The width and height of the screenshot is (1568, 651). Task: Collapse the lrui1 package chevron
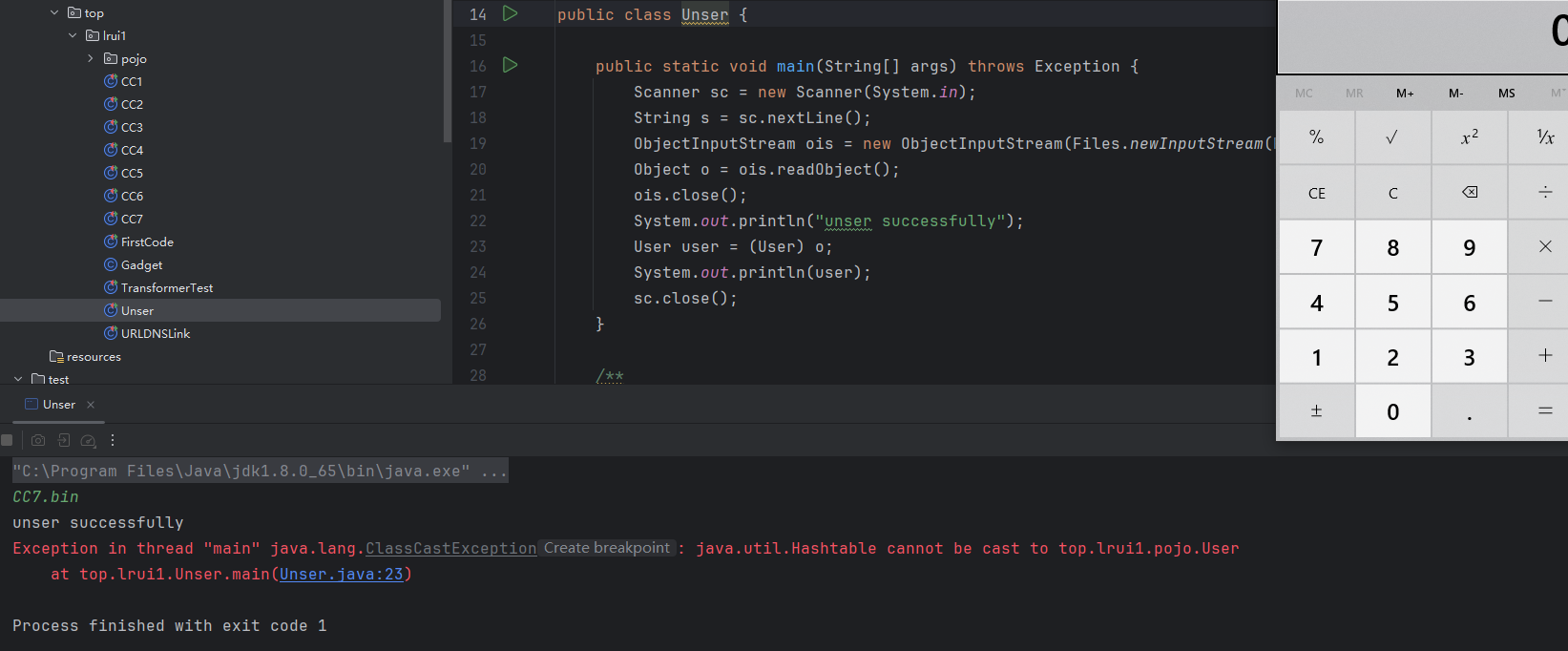click(x=73, y=35)
